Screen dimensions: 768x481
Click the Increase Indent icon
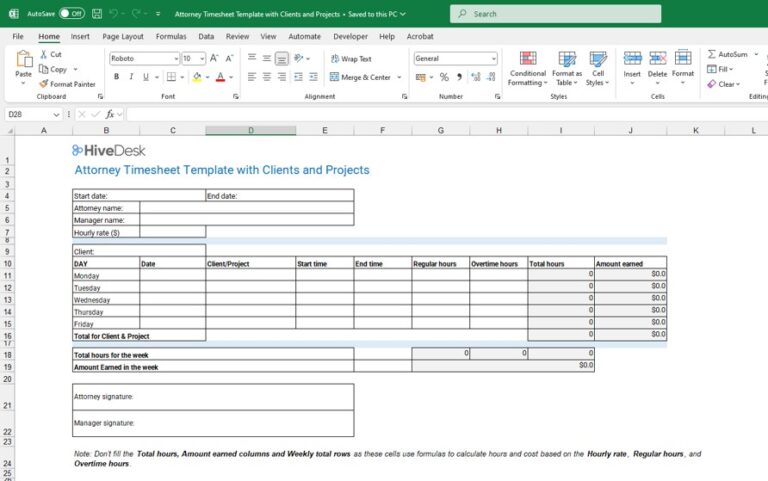(313, 77)
